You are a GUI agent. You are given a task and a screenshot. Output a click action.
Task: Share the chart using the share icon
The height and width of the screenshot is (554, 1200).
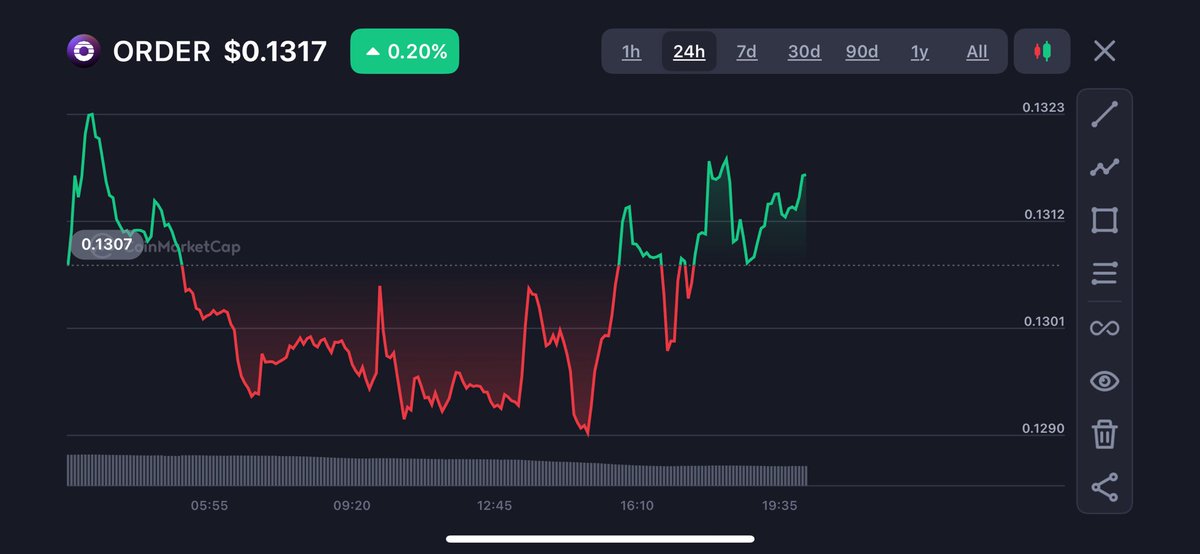[x=1104, y=487]
